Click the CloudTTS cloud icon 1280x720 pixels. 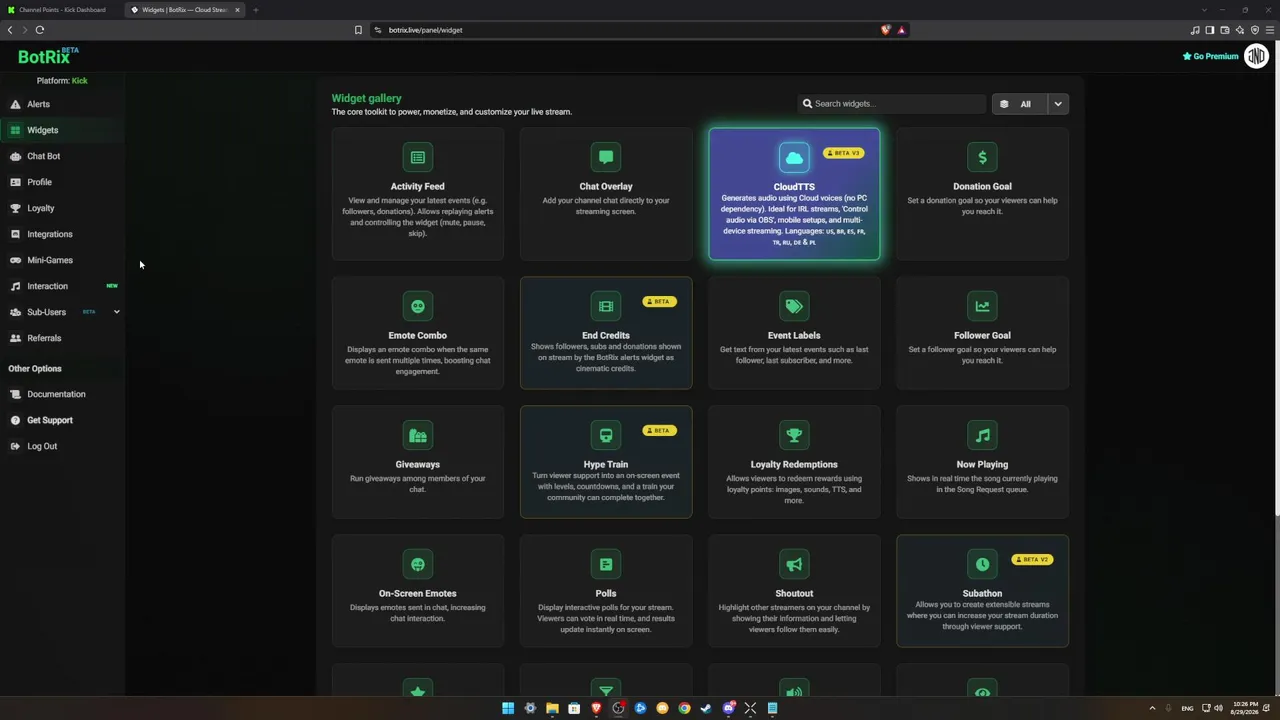(x=794, y=158)
